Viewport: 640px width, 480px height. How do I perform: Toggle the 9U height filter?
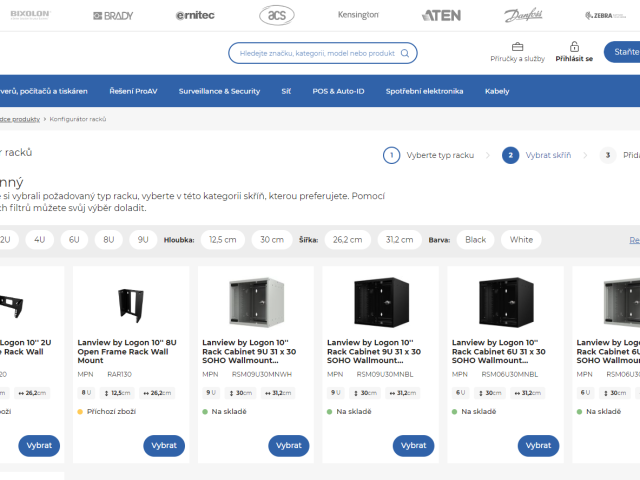(x=143, y=240)
